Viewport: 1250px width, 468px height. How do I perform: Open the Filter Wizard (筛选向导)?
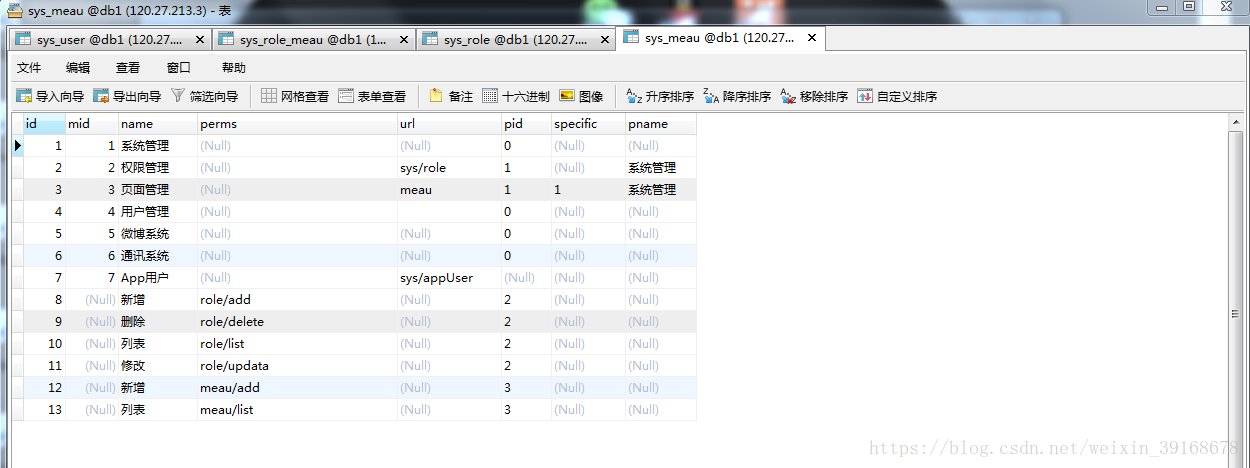pos(204,97)
